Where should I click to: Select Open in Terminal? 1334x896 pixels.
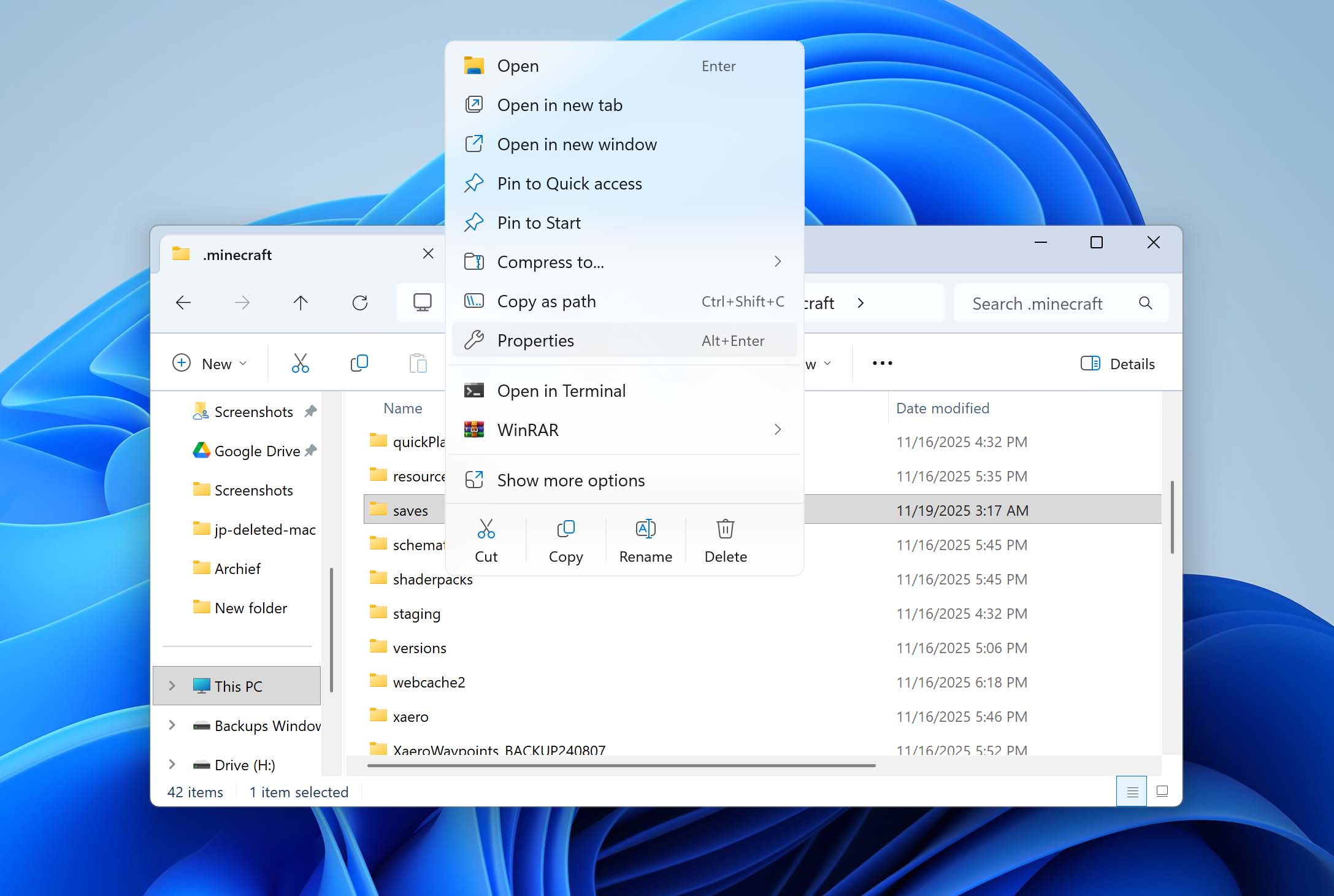click(x=624, y=391)
